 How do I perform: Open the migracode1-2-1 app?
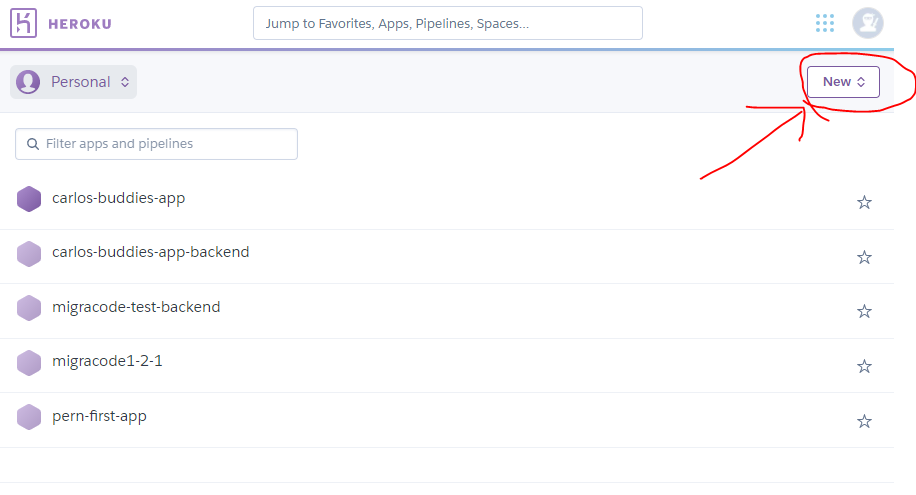point(107,361)
